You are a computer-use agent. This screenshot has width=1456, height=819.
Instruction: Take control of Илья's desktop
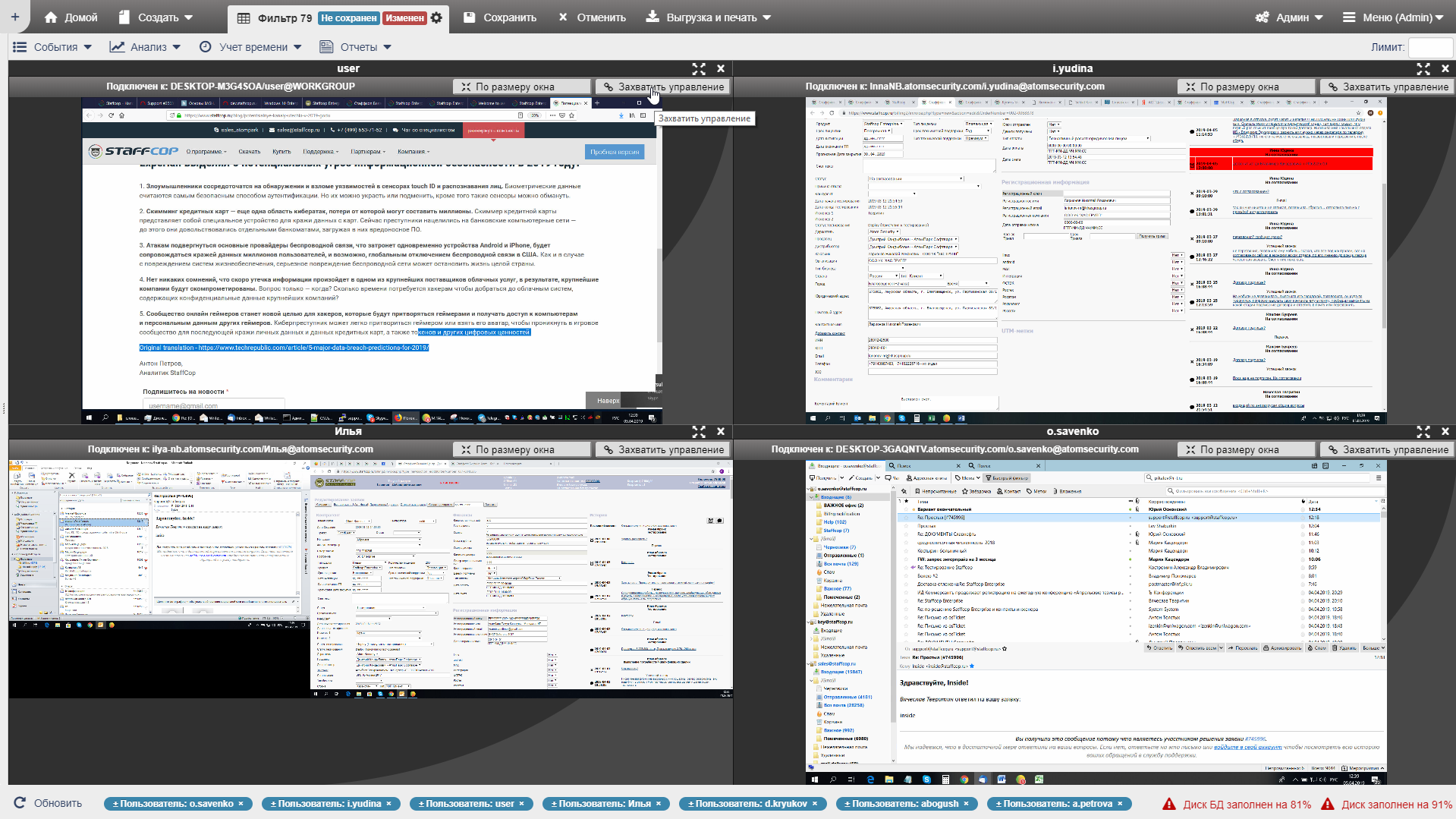(663, 450)
